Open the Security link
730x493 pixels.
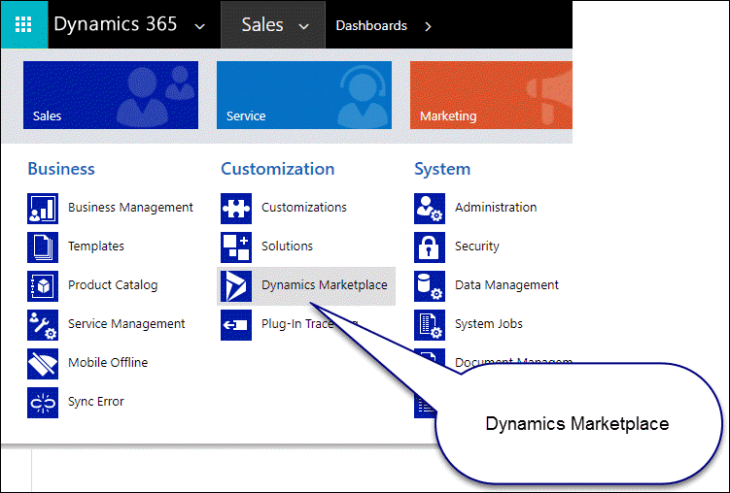click(x=477, y=246)
